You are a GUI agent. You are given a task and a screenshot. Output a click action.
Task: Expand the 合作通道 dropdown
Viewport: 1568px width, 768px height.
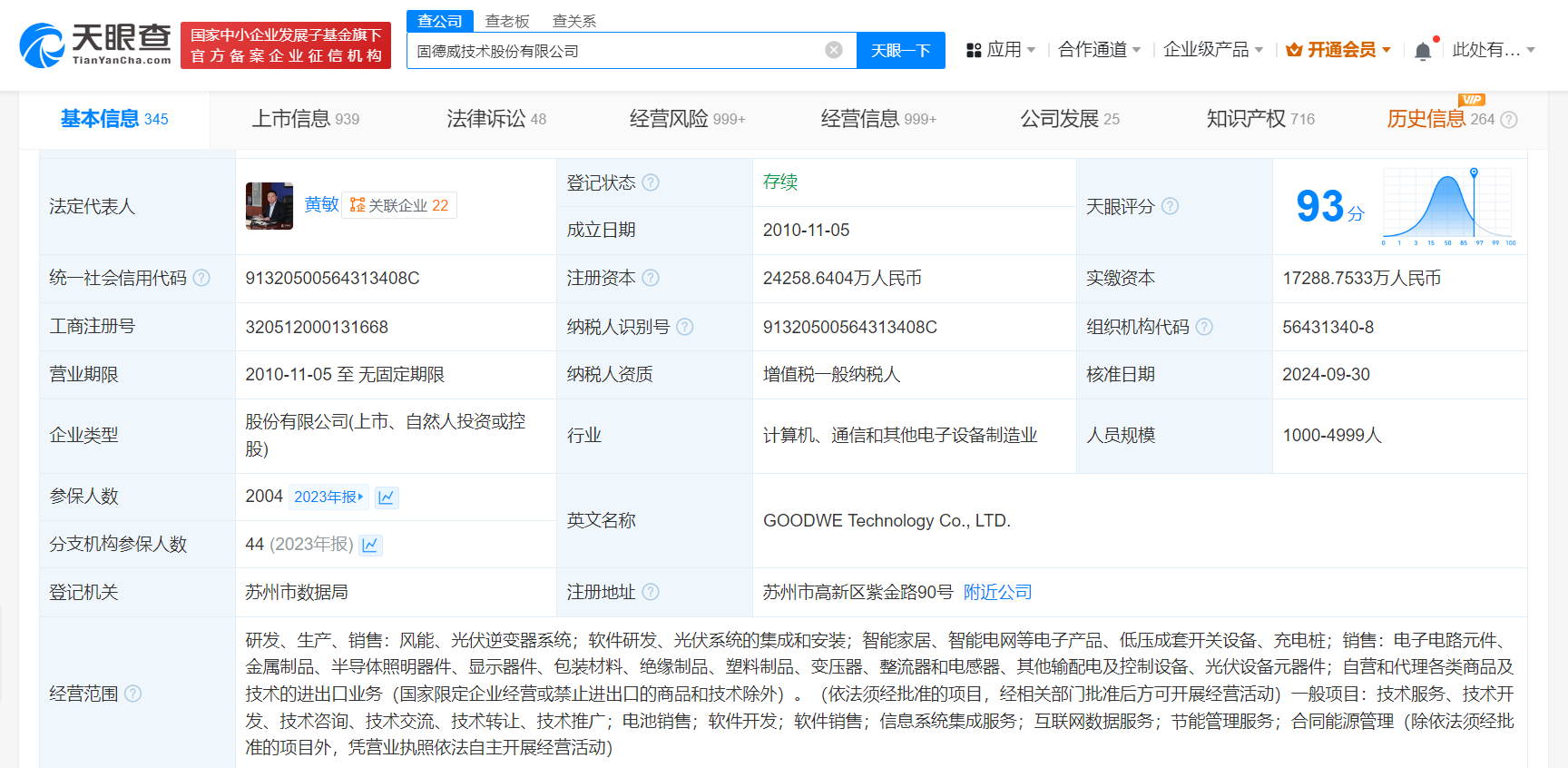(1099, 50)
